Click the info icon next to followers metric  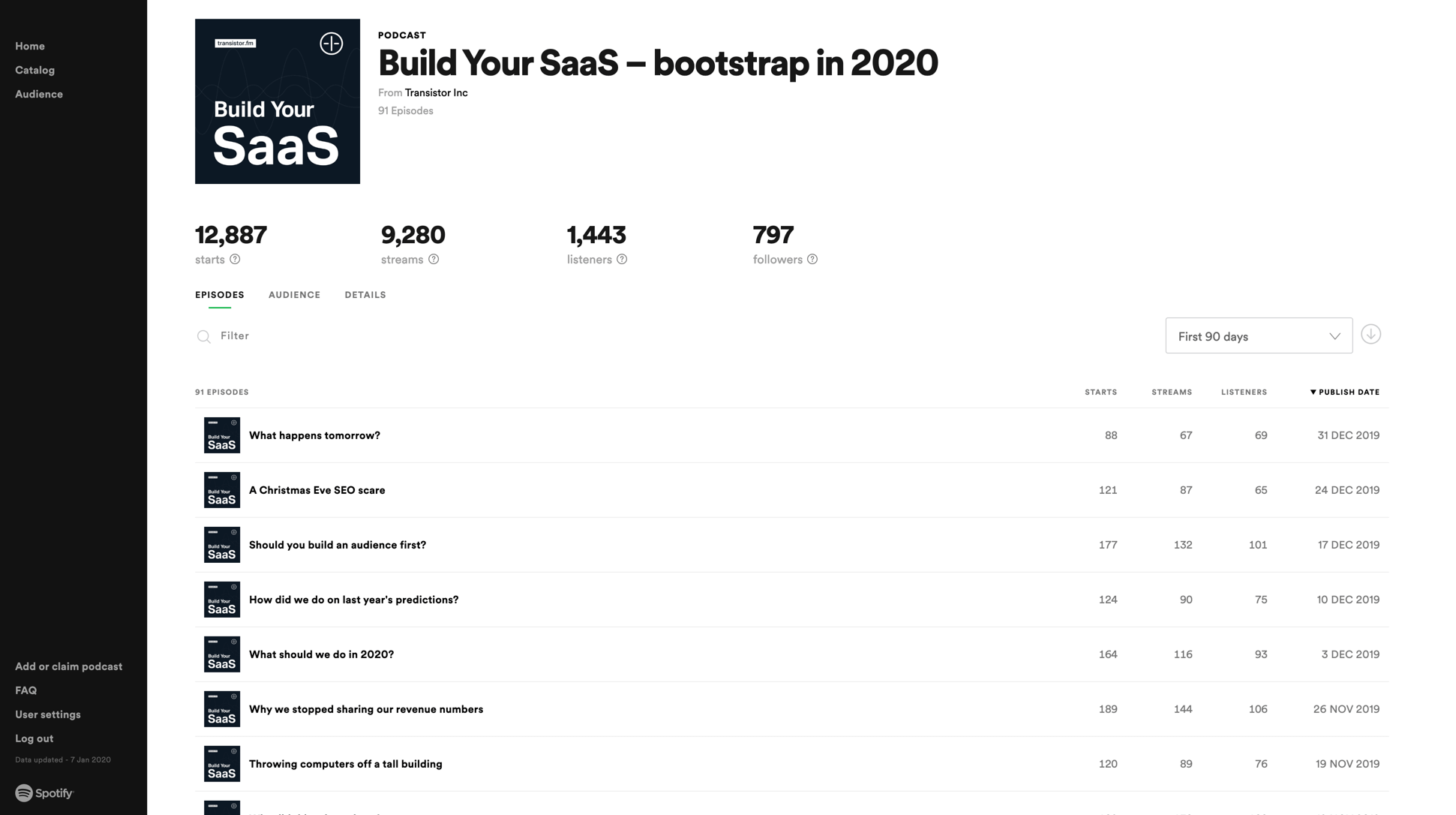812,259
